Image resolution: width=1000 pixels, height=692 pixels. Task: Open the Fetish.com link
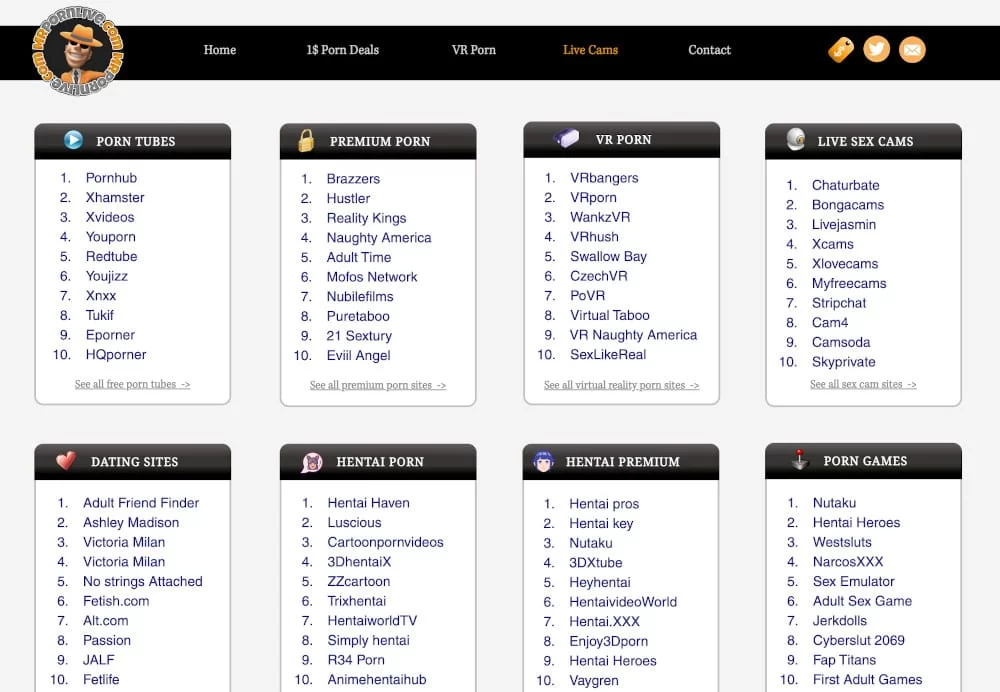(116, 601)
